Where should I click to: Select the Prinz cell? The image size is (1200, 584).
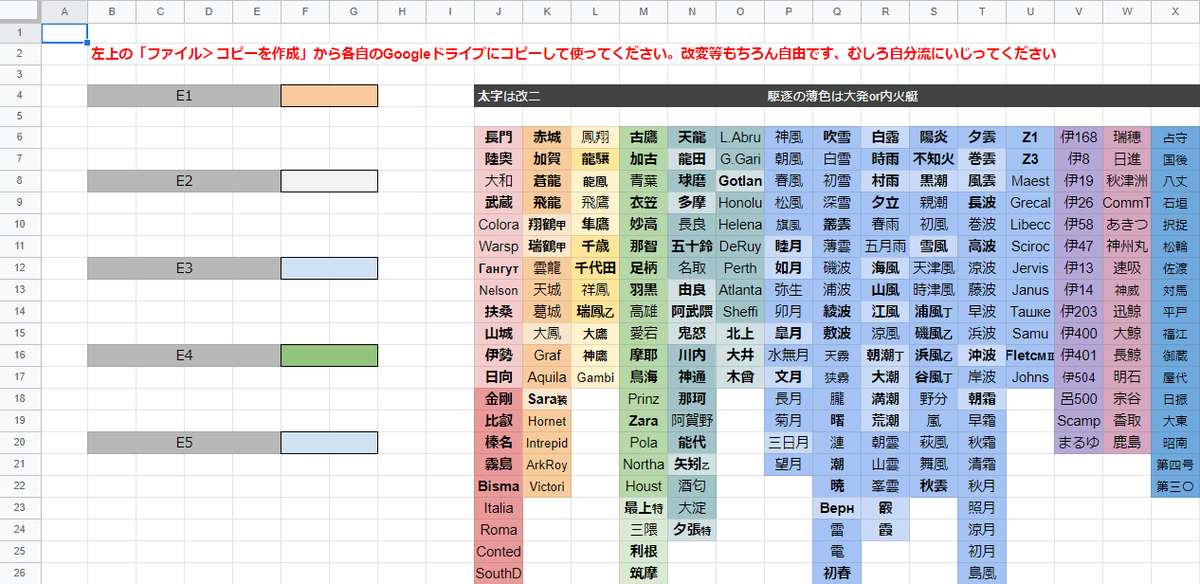pyautogui.click(x=643, y=399)
